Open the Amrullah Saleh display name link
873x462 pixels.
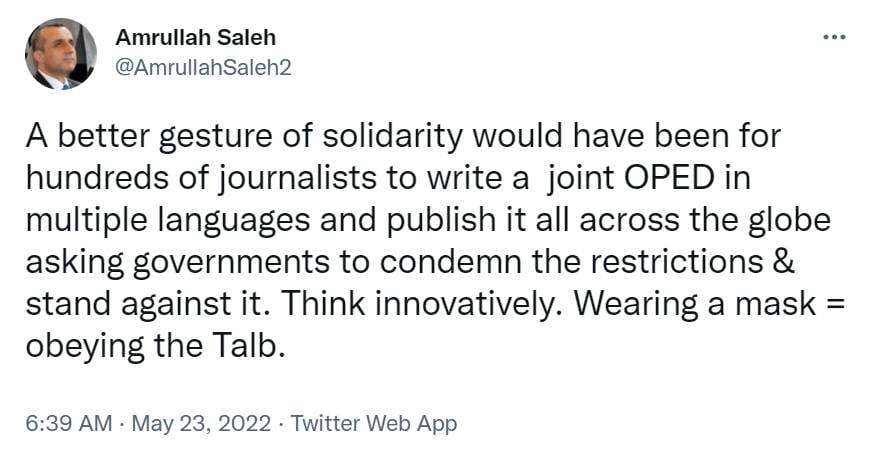coord(195,38)
